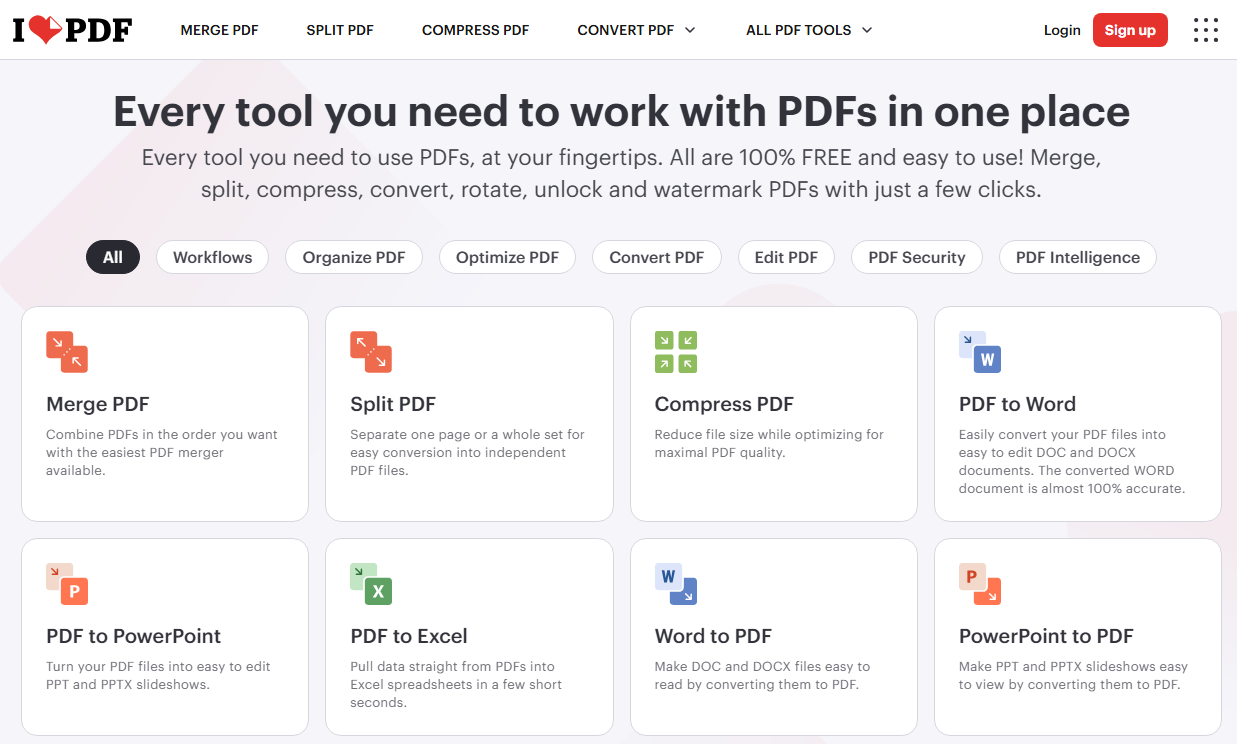The width and height of the screenshot is (1237, 744).
Task: Open the PDF to PowerPoint card title
Action: pos(134,636)
